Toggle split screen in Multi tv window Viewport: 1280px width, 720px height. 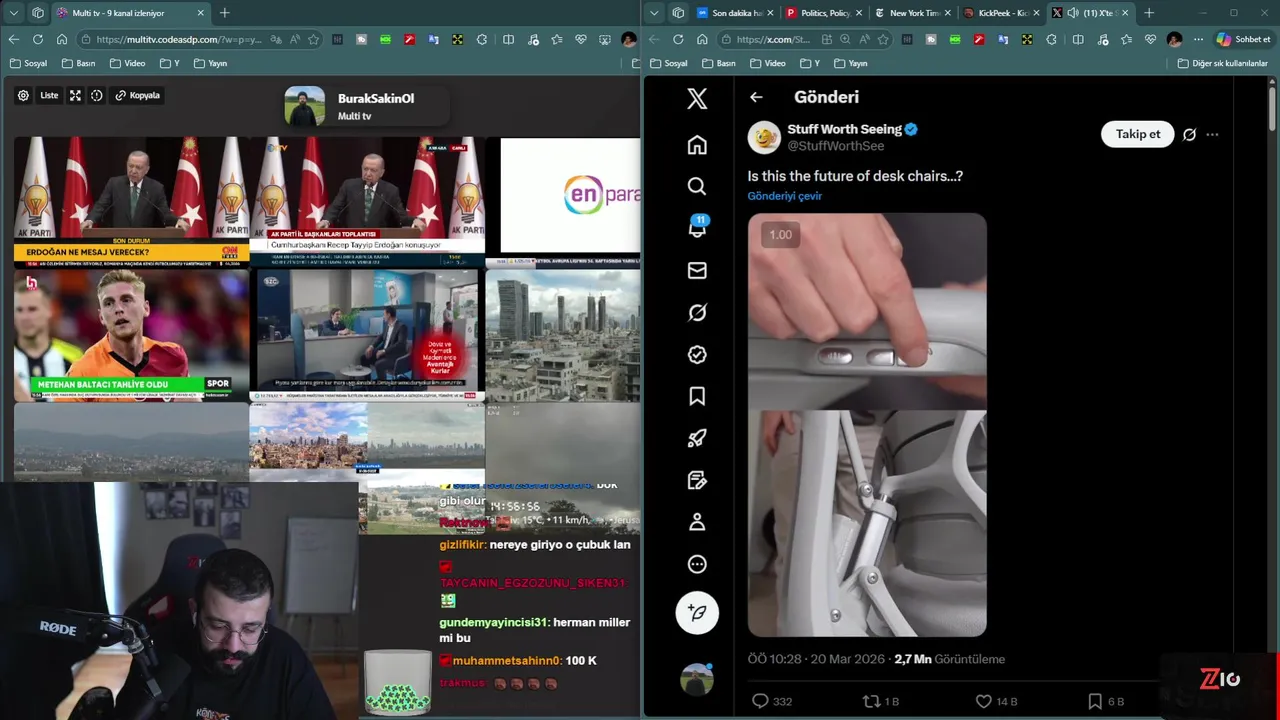click(508, 39)
